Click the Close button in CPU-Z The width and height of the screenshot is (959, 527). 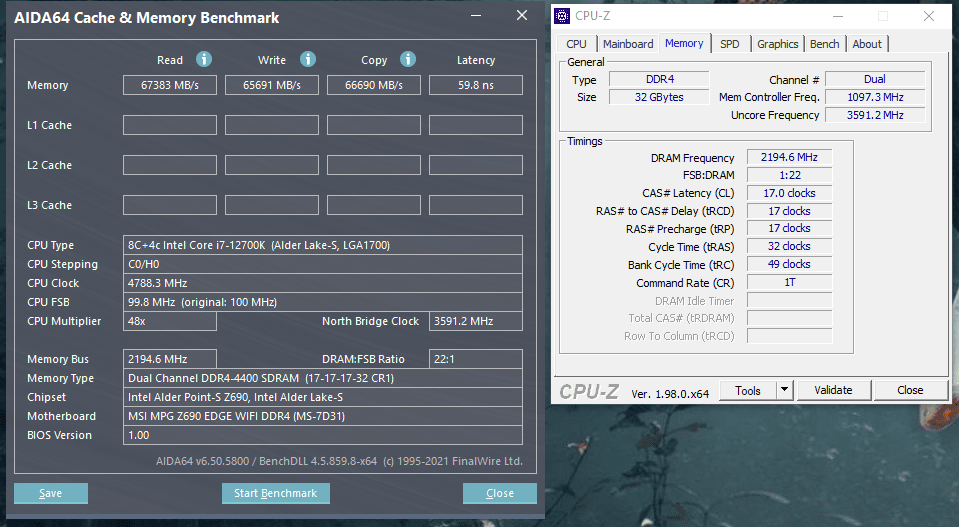tap(910, 390)
